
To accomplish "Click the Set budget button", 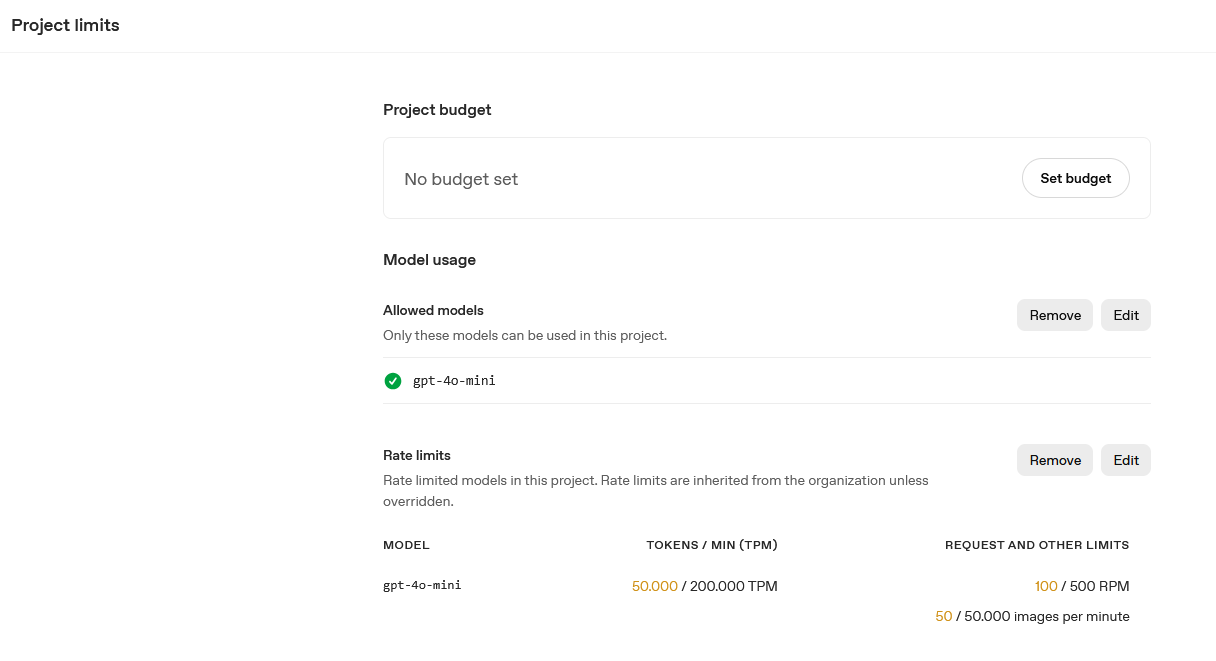I will (1075, 178).
